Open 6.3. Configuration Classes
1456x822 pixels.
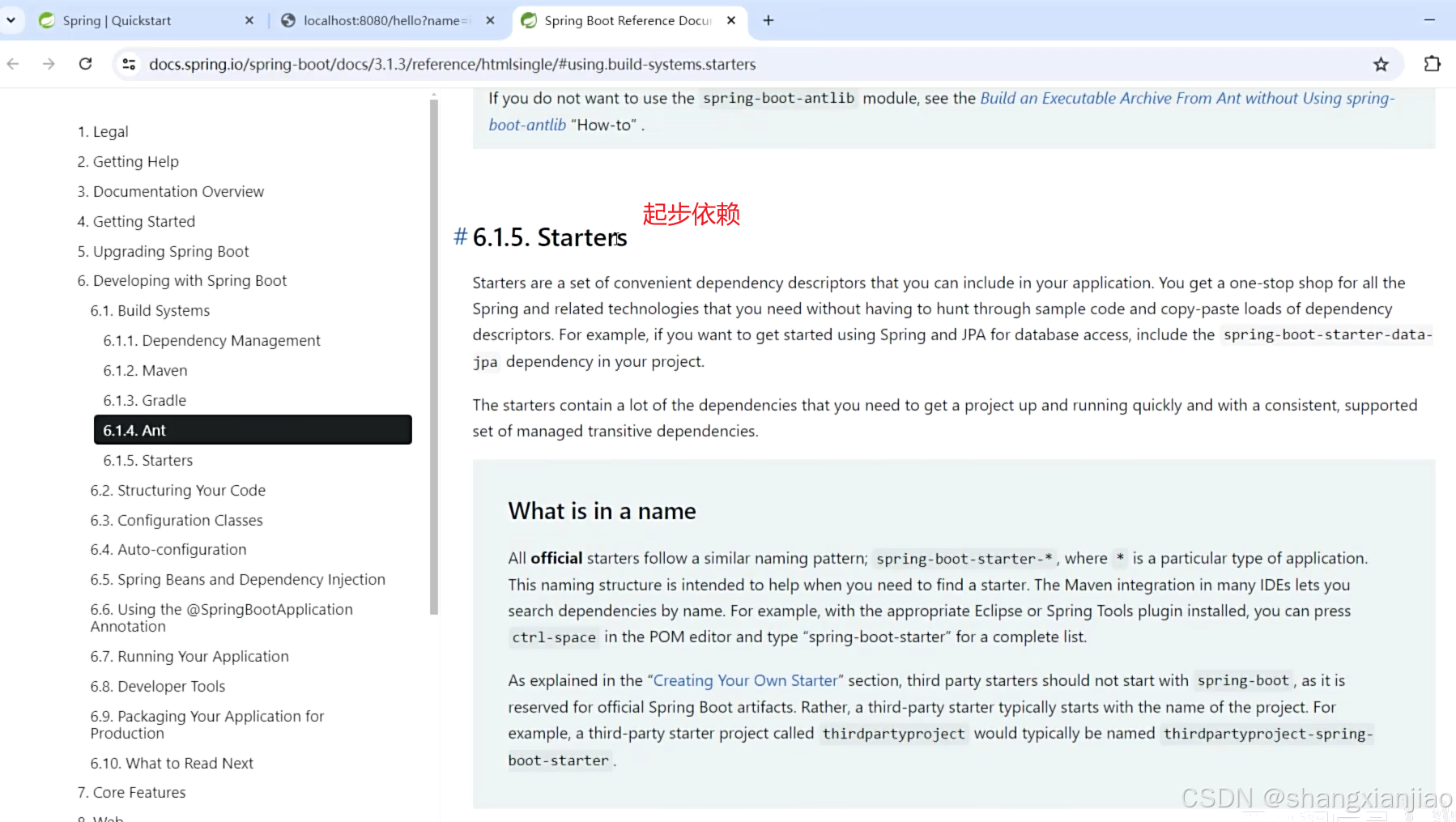click(177, 520)
